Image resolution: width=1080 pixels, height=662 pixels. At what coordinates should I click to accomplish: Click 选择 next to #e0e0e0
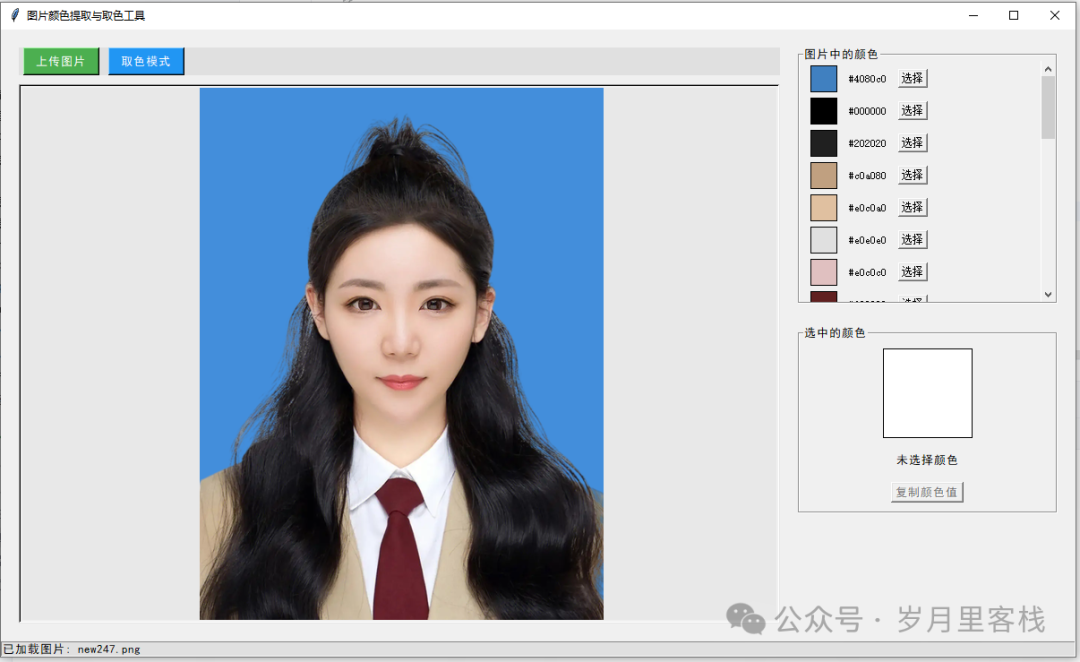[913, 240]
